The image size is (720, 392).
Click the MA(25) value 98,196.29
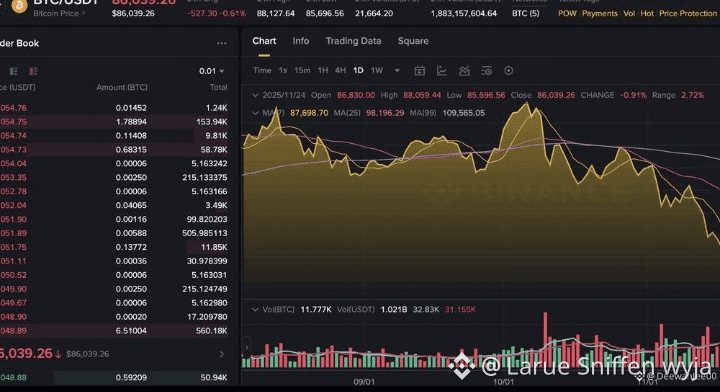click(x=385, y=113)
